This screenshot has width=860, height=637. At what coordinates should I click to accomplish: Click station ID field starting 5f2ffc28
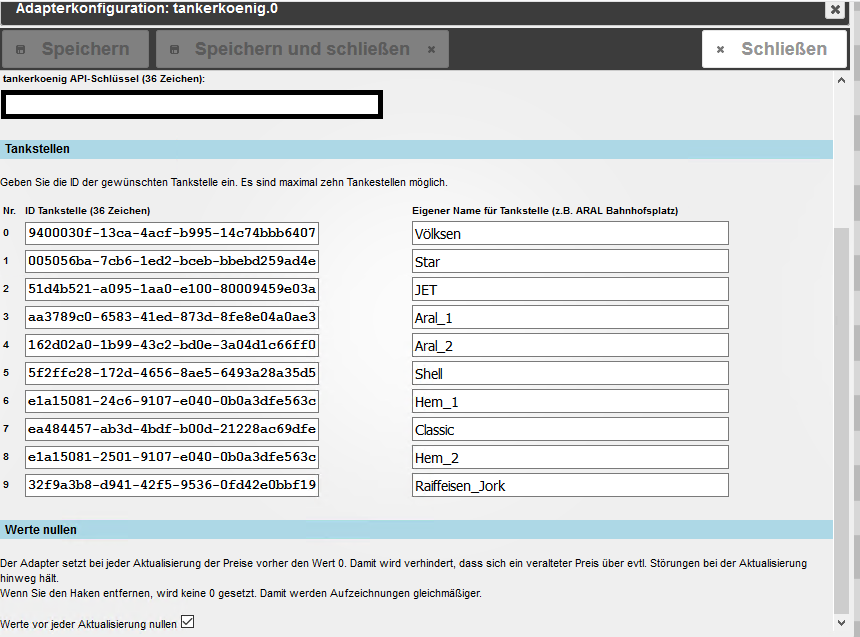tap(172, 373)
